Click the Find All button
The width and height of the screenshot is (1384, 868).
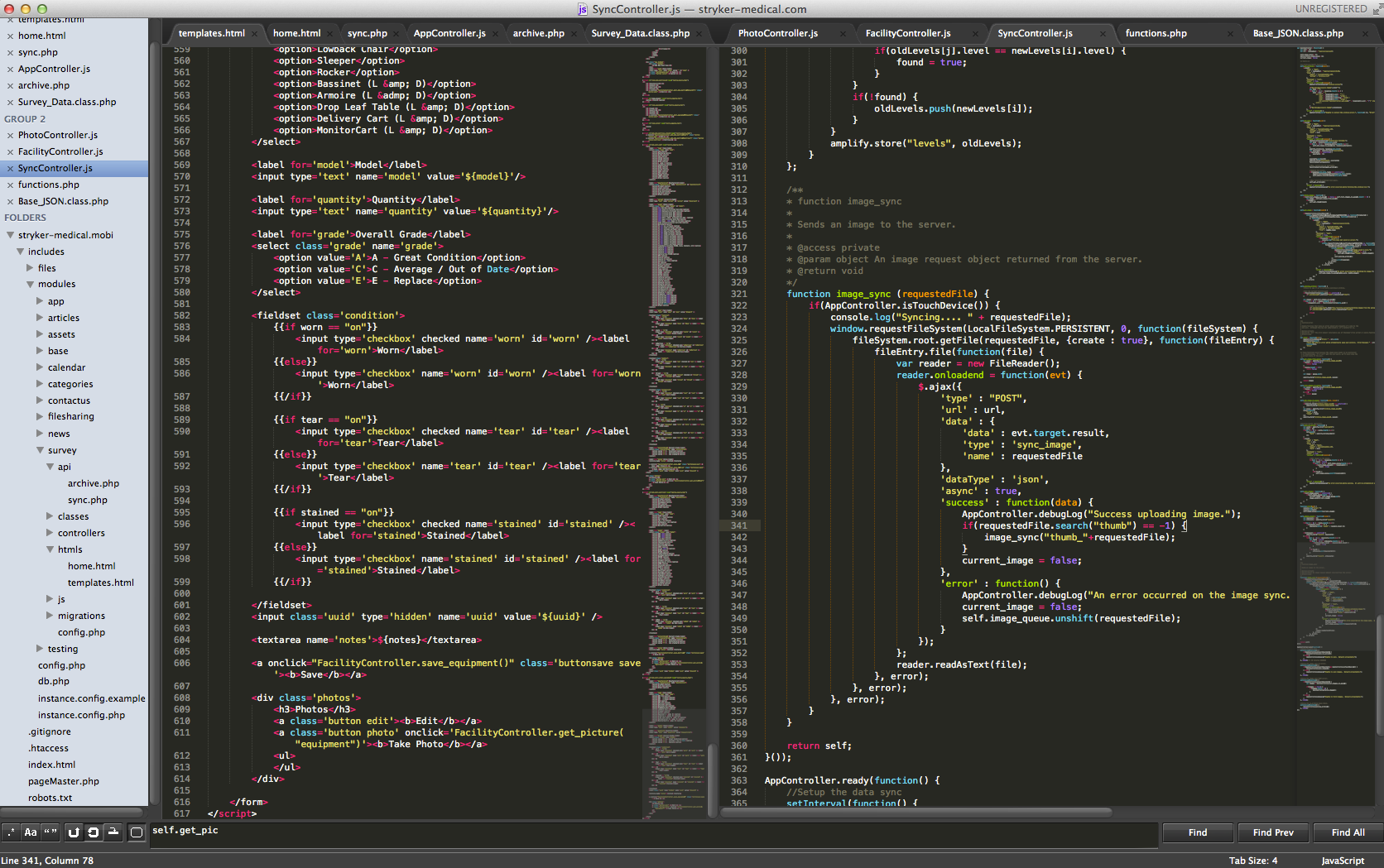click(x=1348, y=833)
